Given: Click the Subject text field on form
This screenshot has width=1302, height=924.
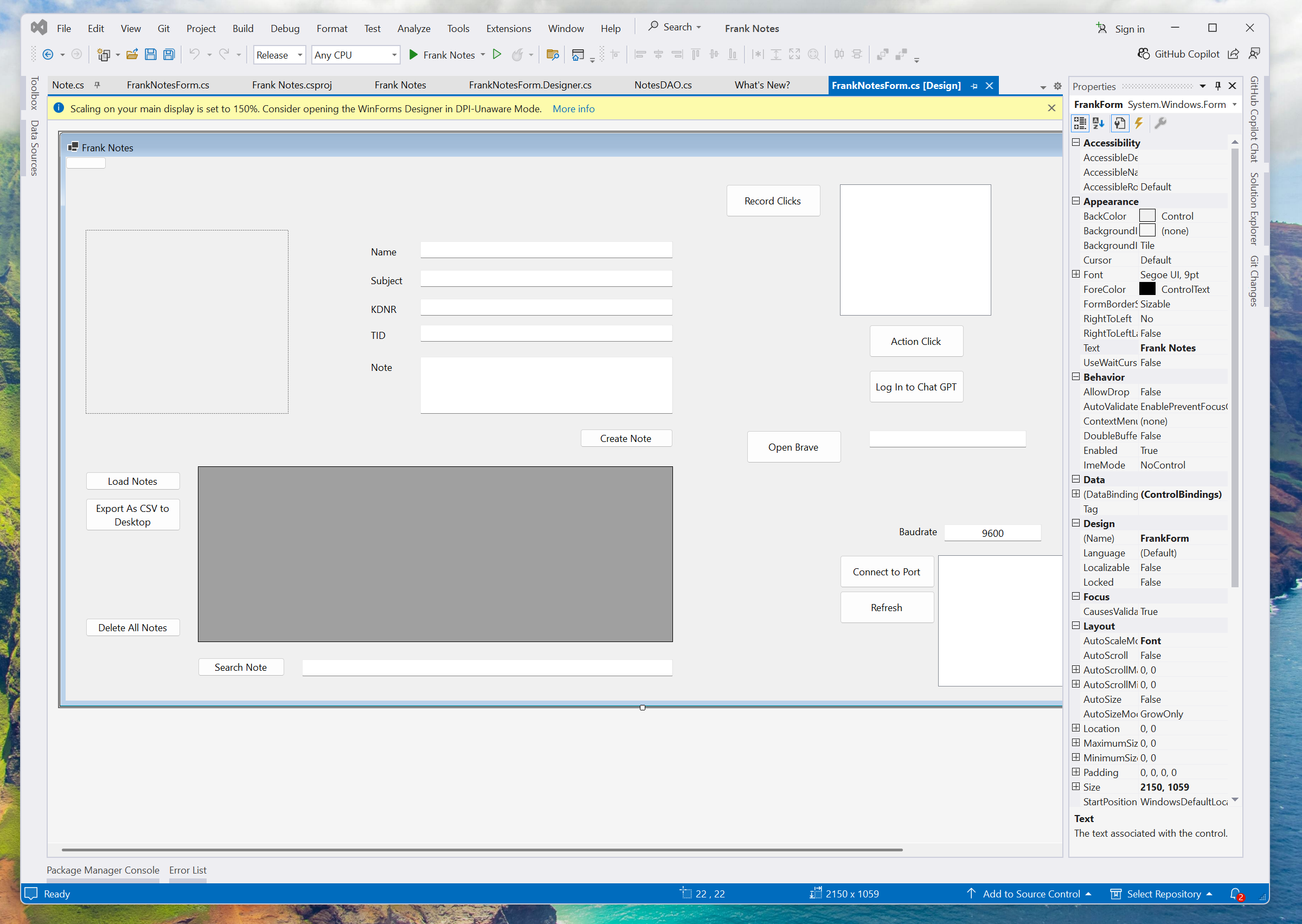Looking at the screenshot, I should [546, 279].
